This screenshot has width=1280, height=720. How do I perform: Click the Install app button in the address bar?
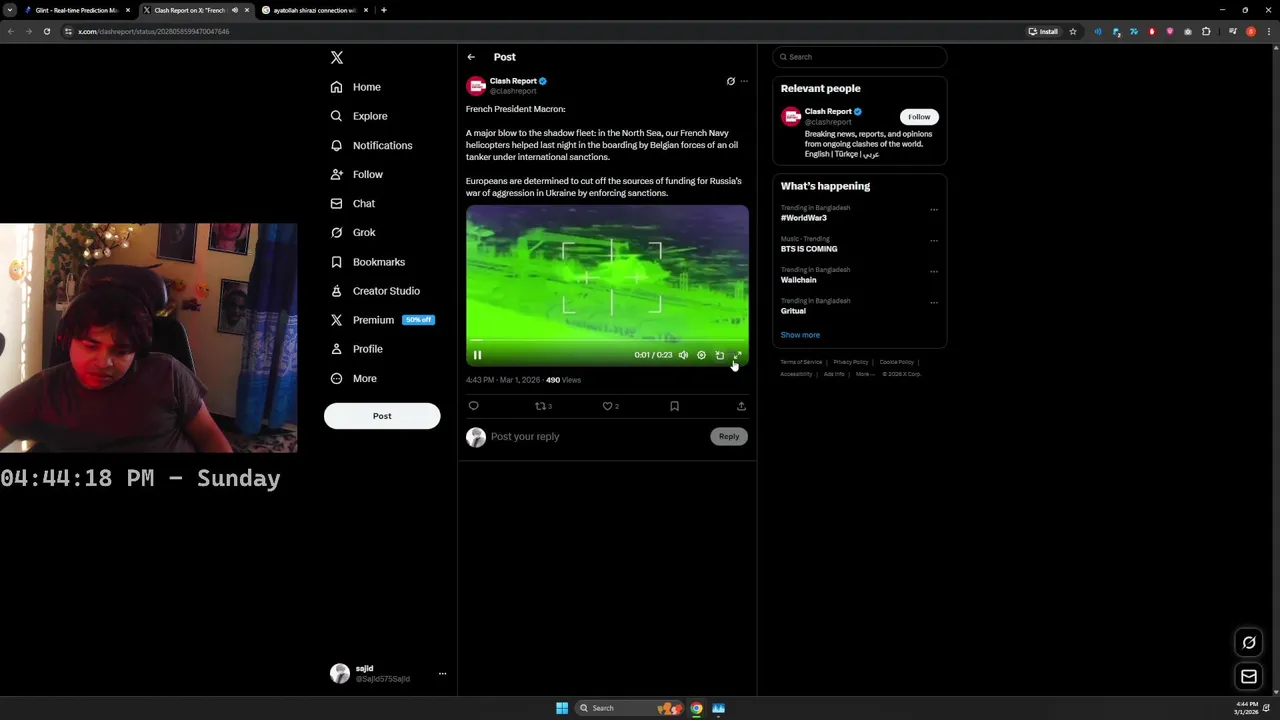coord(1043,31)
